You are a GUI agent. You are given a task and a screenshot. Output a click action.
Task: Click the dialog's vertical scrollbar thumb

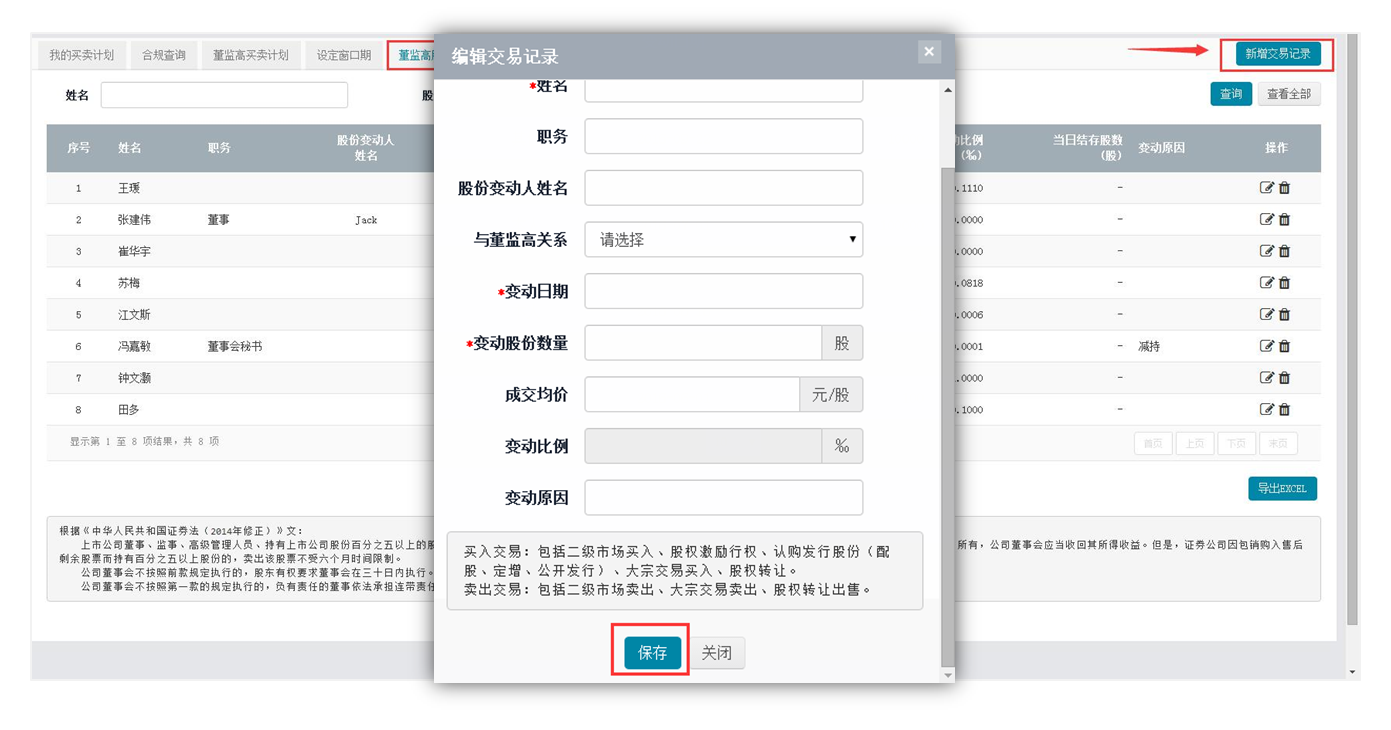point(948,415)
